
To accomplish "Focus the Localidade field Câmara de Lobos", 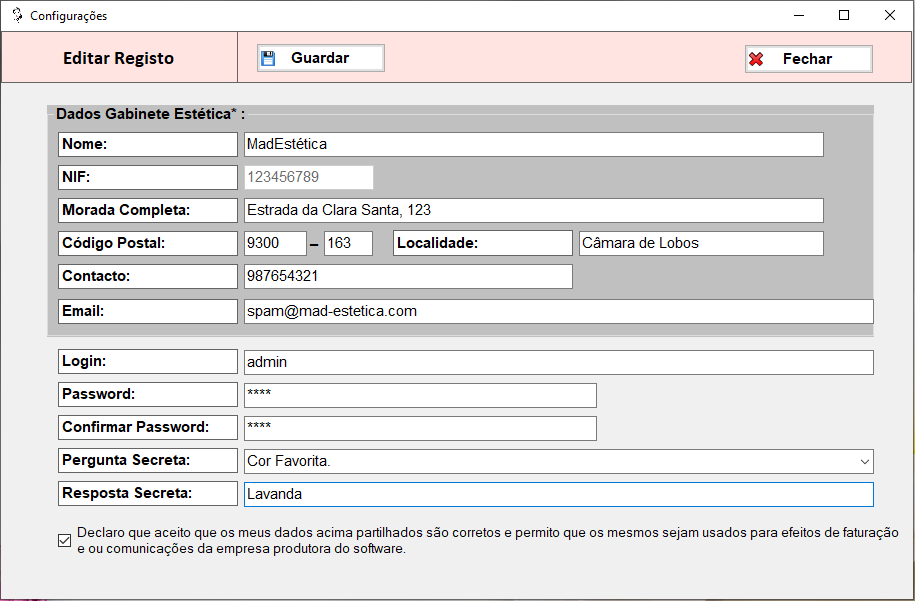I will [701, 243].
